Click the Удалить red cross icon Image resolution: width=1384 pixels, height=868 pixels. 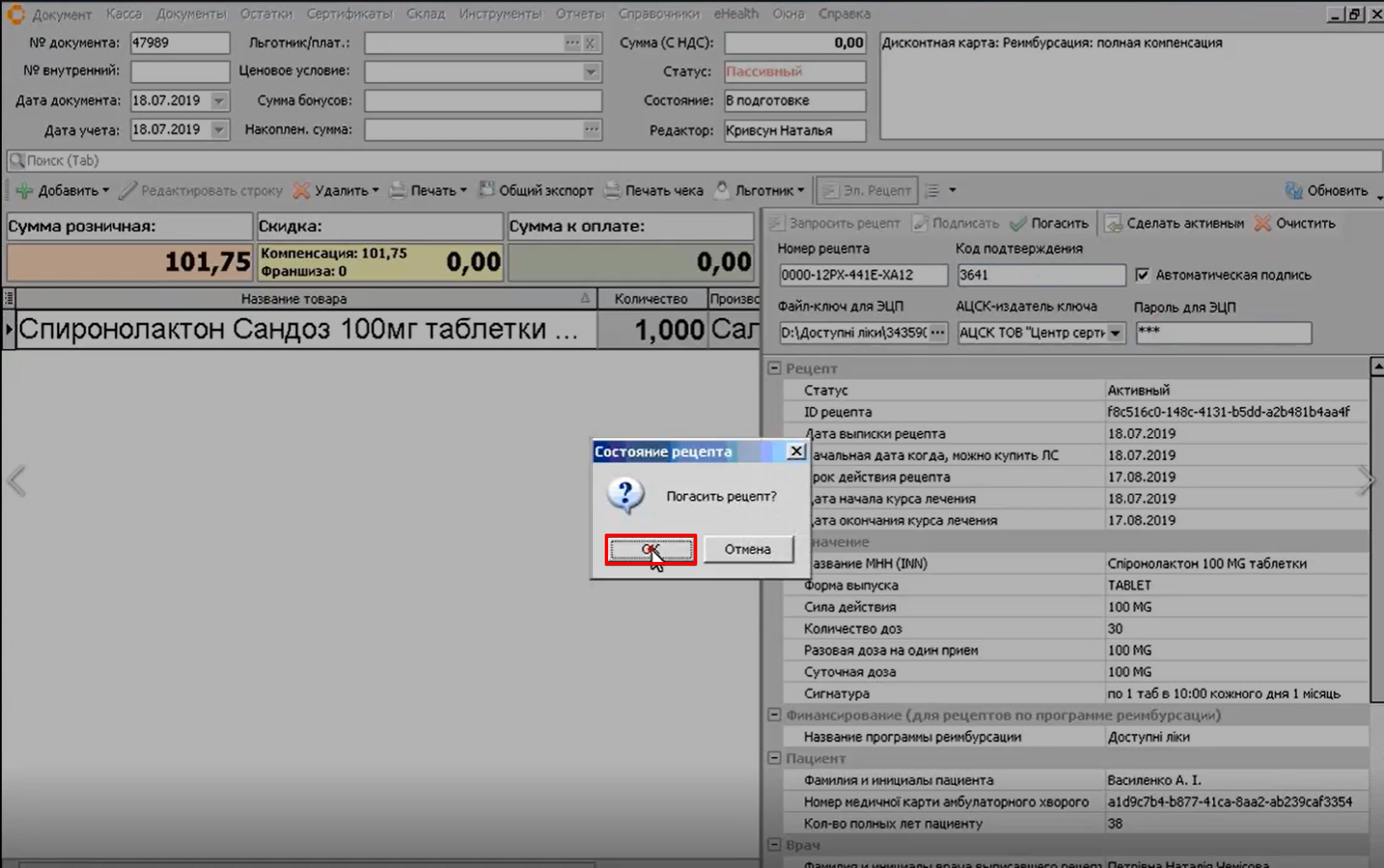click(301, 191)
